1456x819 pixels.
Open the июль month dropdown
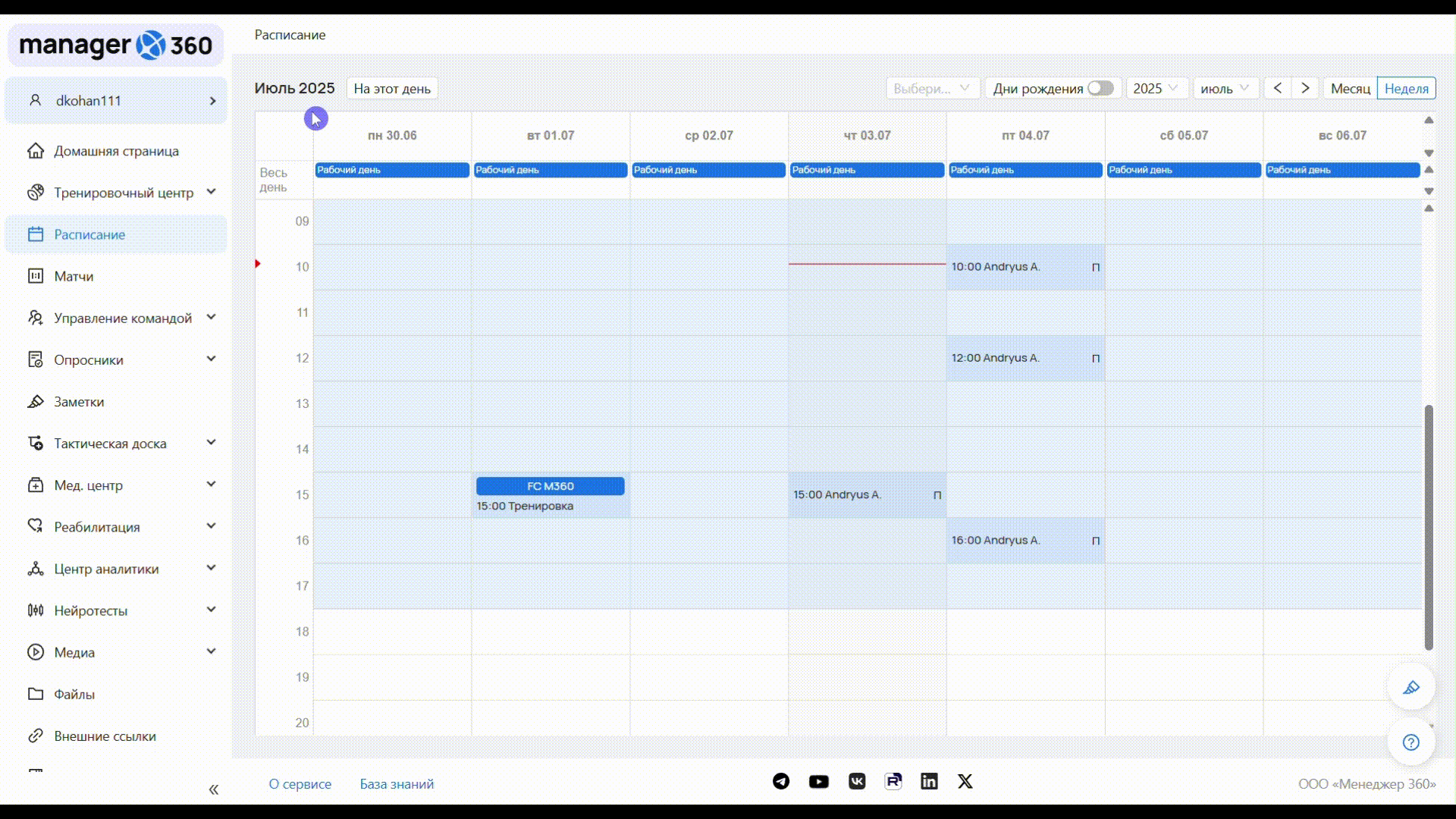click(1225, 88)
